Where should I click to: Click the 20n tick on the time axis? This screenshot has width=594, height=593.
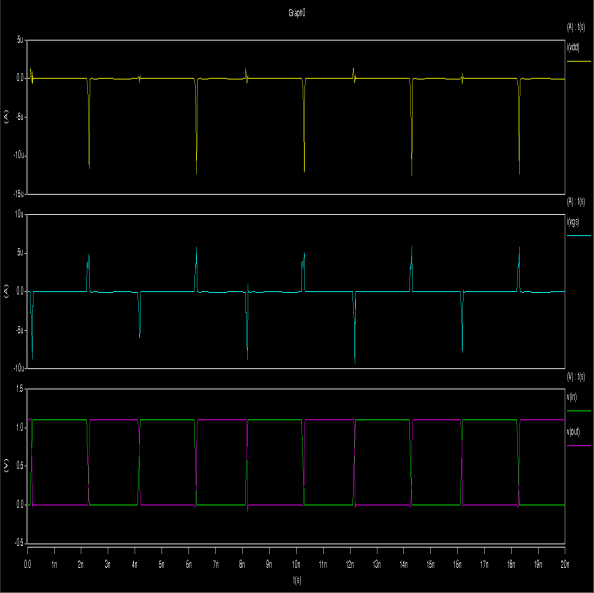[564, 564]
